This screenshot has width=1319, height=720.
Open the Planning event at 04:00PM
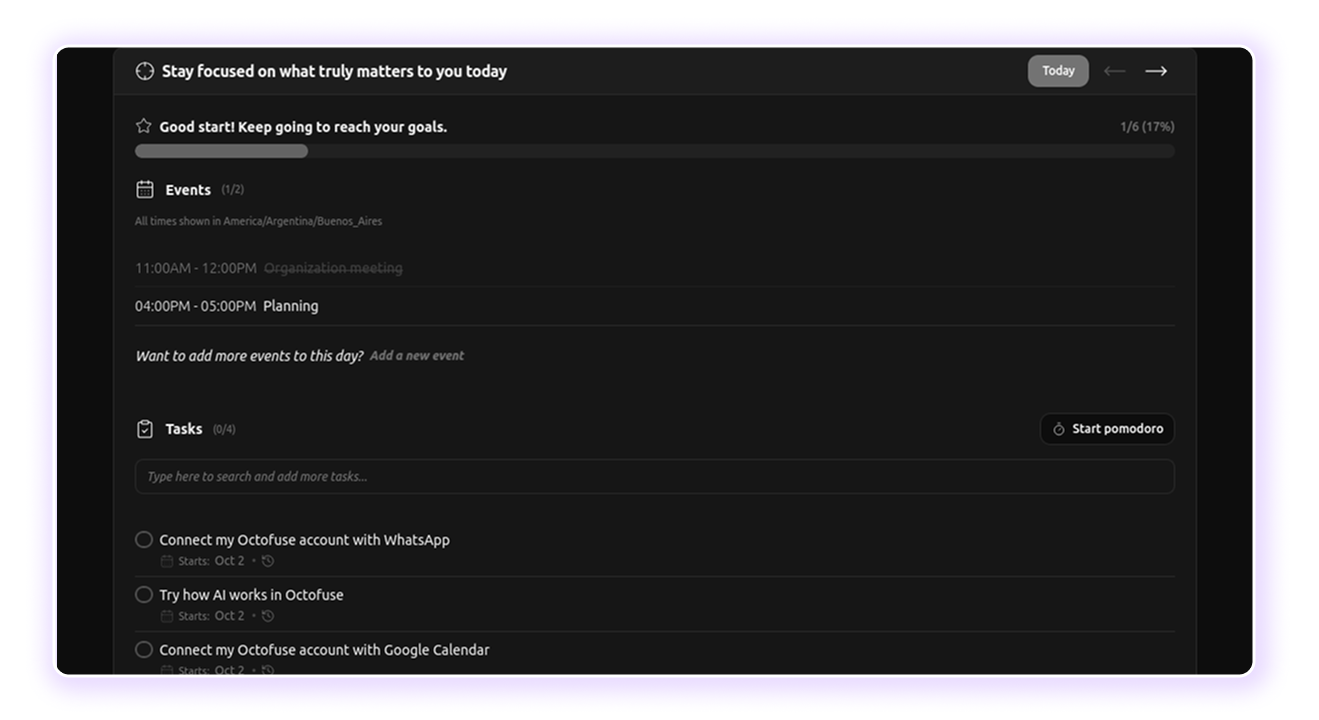[291, 306]
